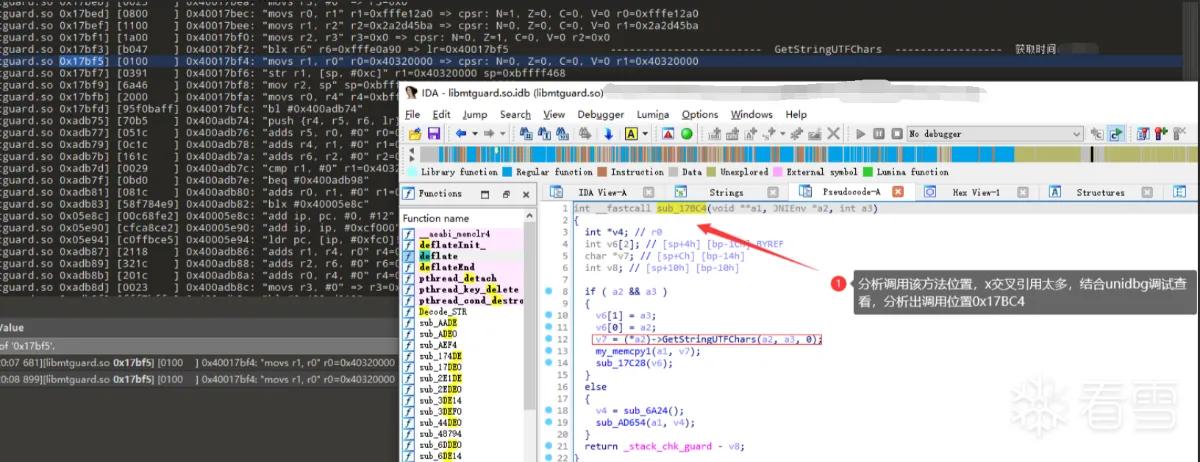Image resolution: width=1200 pixels, height=462 pixels.
Task: Open the Help menu in IDA
Action: click(796, 115)
